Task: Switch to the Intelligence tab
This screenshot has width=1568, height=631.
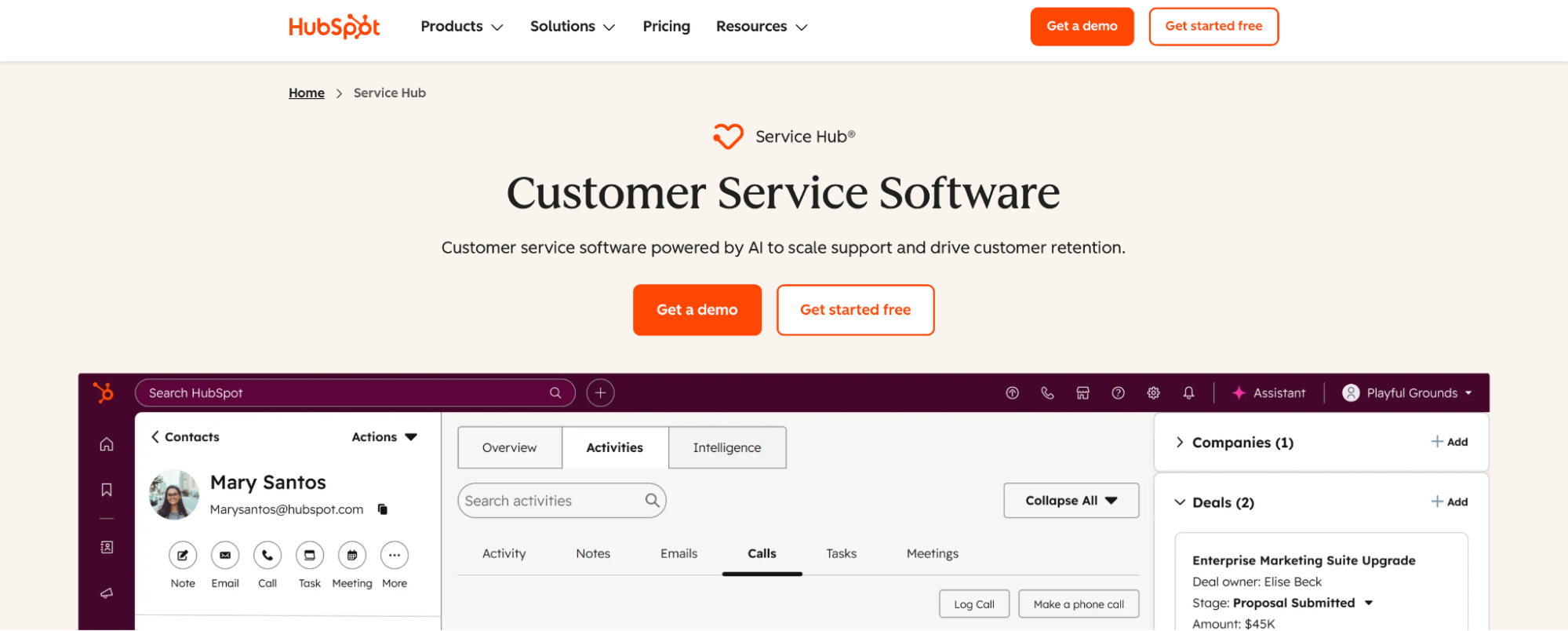Action: tap(727, 447)
